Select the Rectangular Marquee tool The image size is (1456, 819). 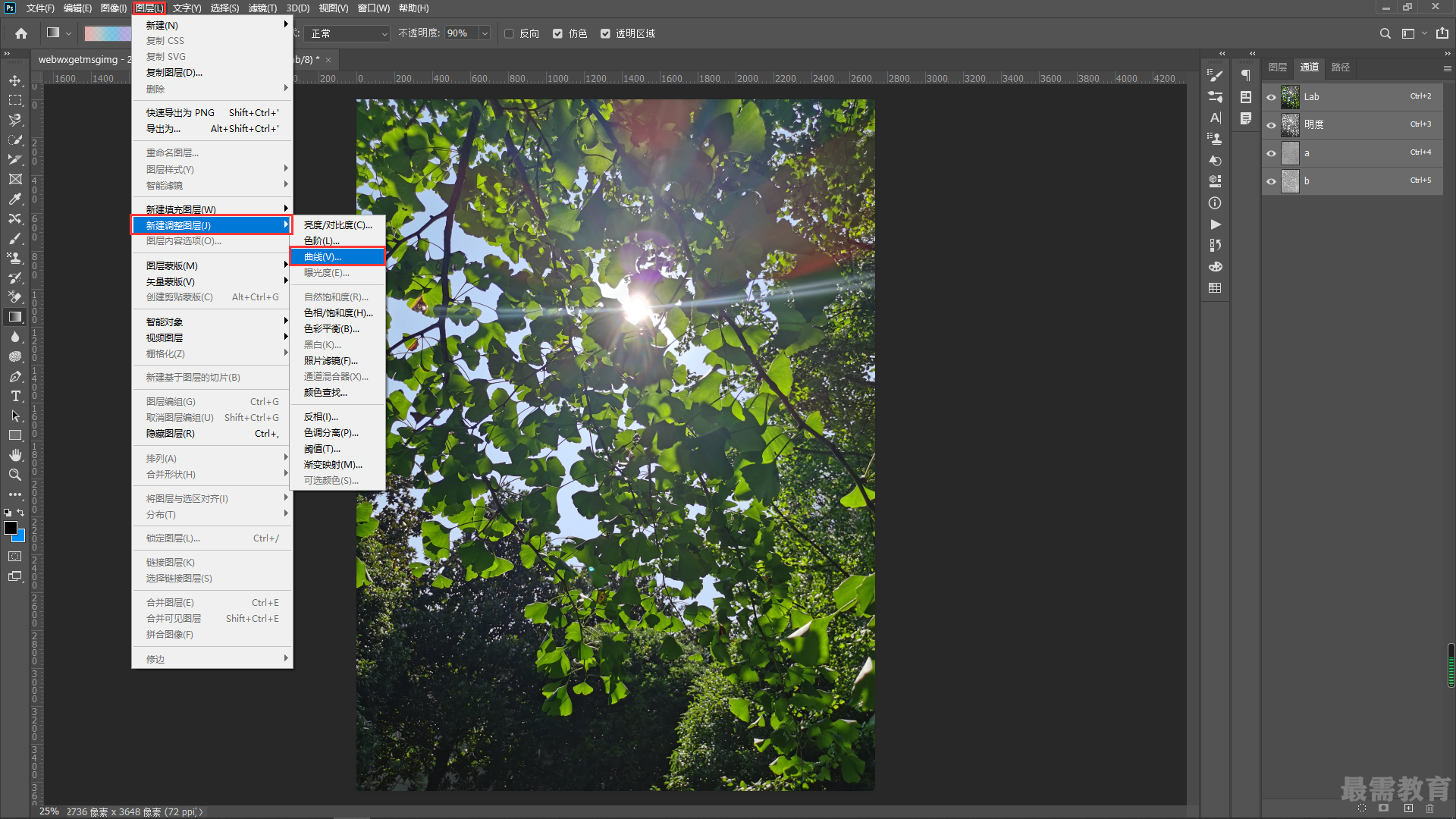[x=15, y=100]
